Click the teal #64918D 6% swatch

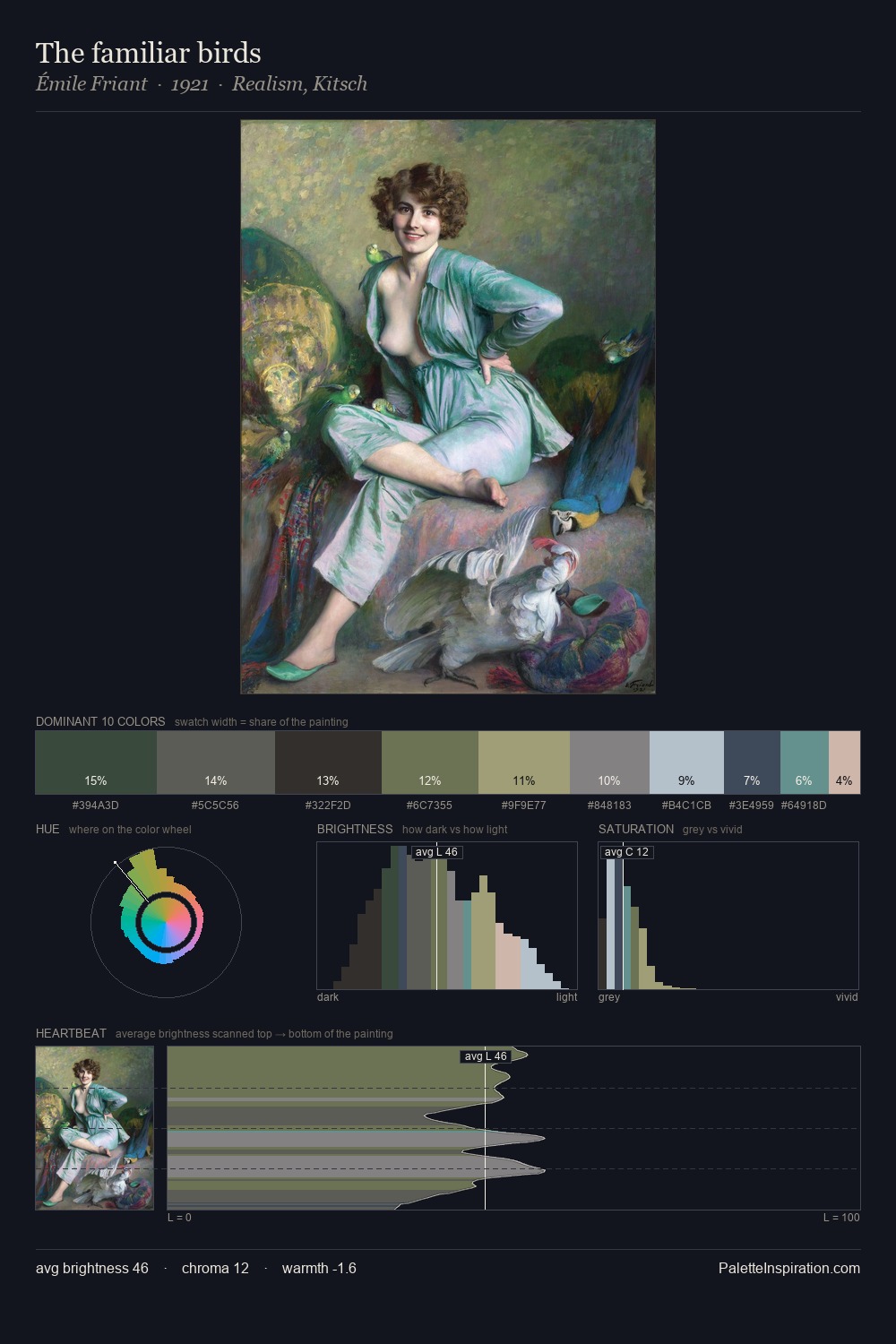pyautogui.click(x=804, y=762)
